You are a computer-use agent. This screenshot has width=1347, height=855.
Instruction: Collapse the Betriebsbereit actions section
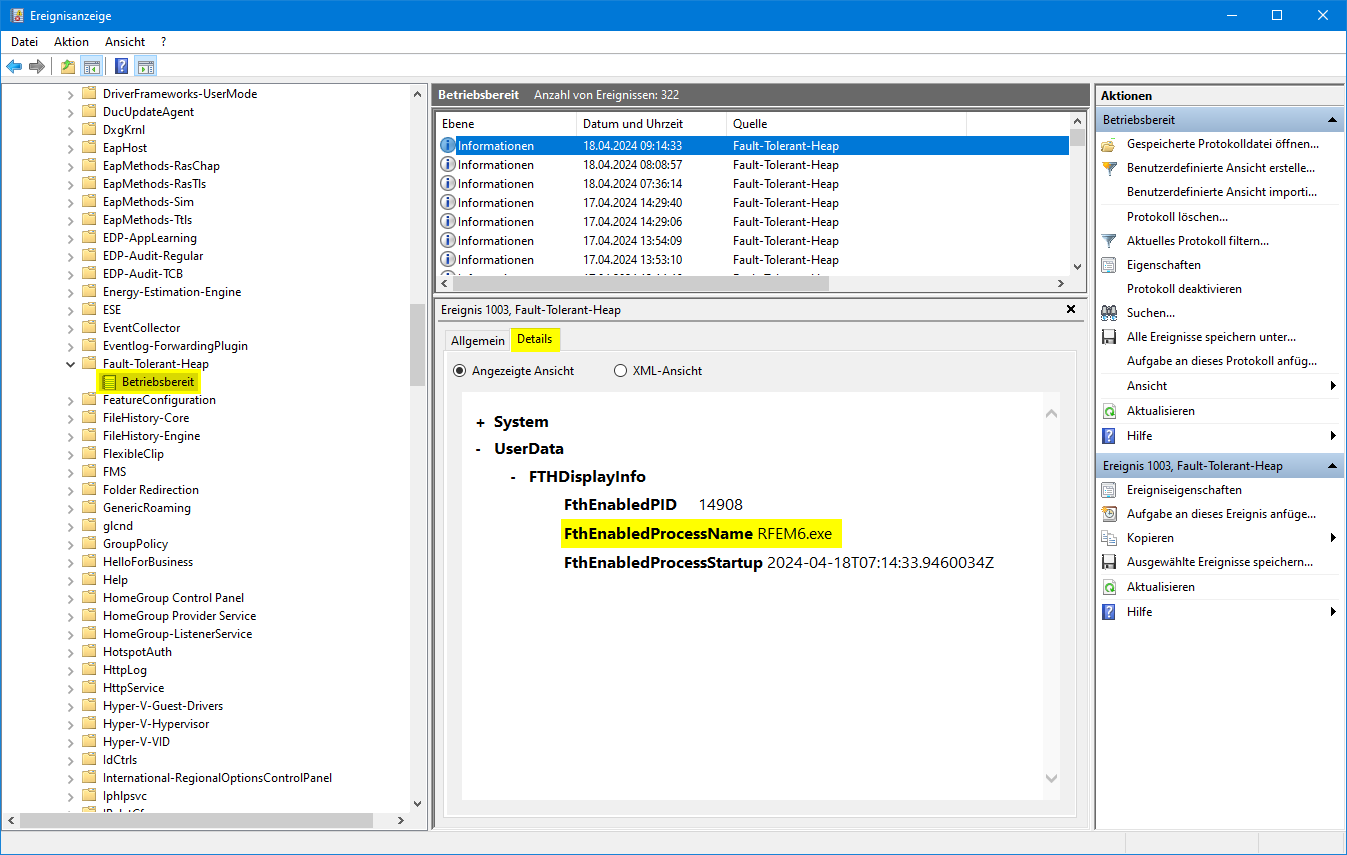coord(1332,120)
